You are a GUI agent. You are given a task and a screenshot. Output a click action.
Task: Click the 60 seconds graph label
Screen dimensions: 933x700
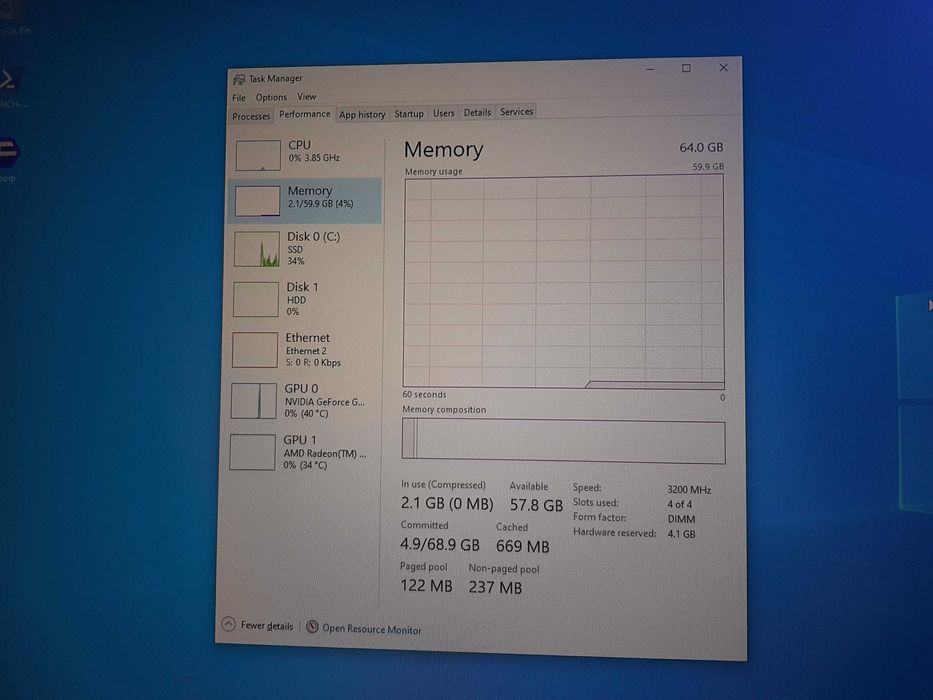[x=424, y=395]
